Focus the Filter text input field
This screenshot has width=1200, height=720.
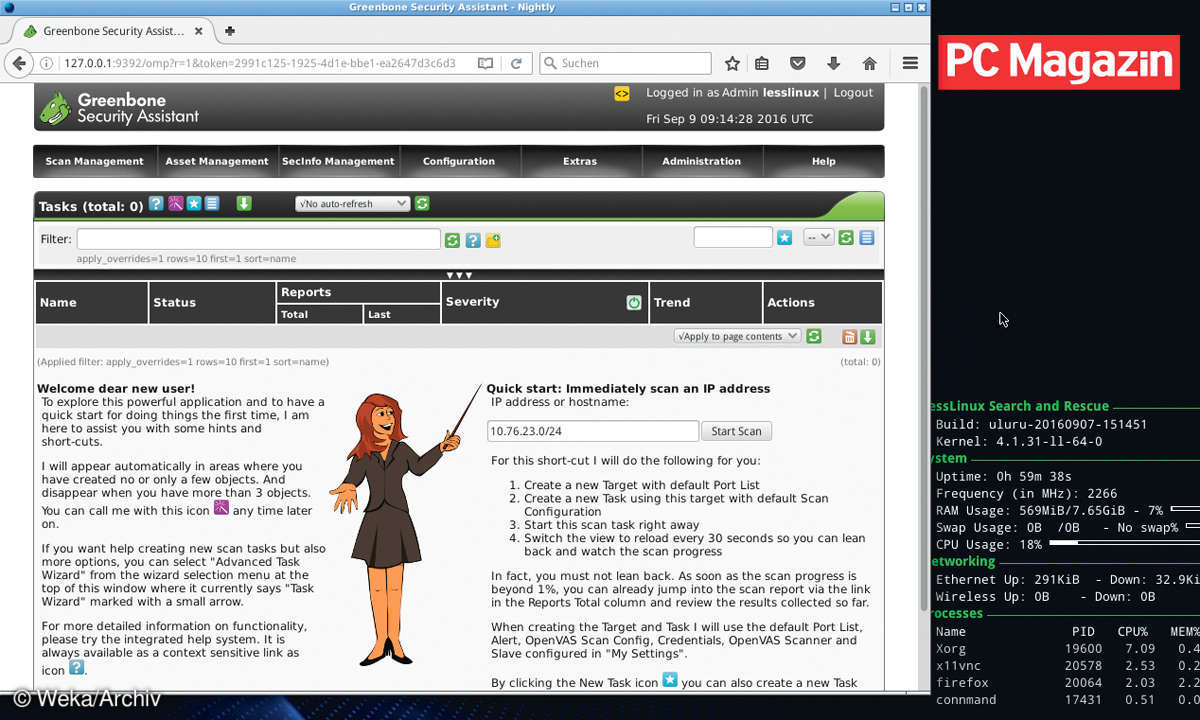(258, 239)
